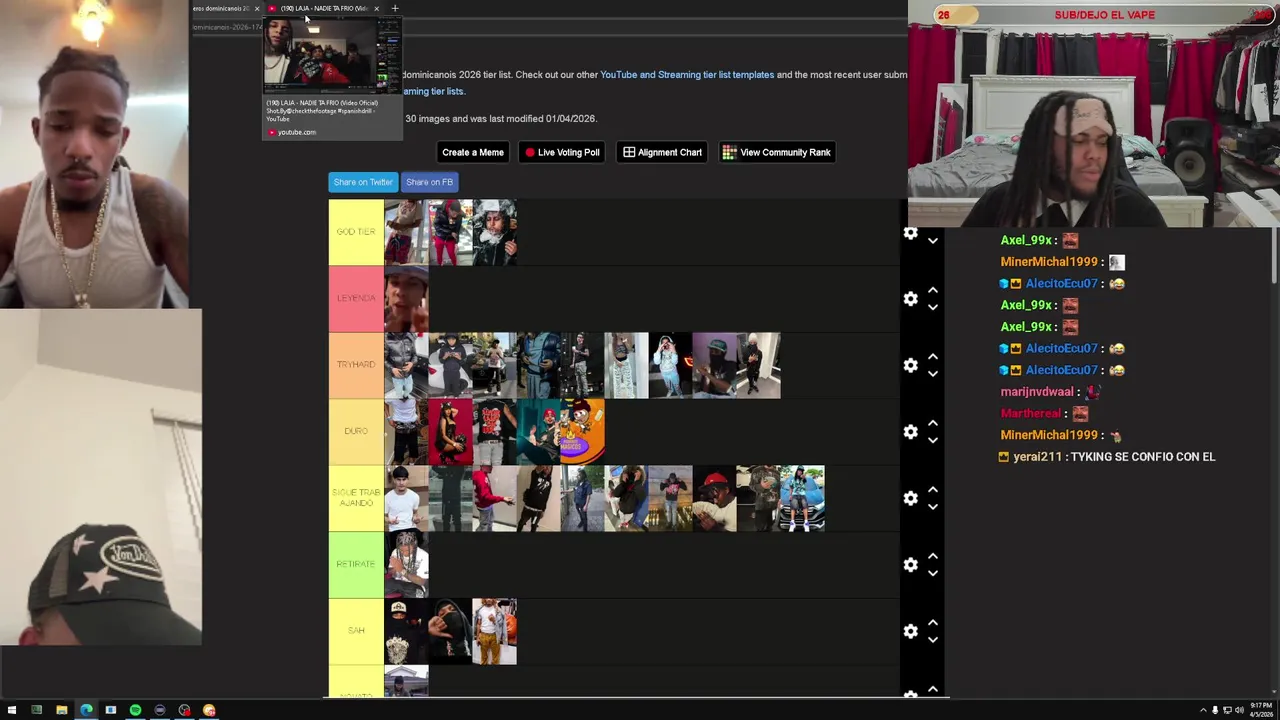
Task: Click the TRYHARD orange label
Action: 356,365
